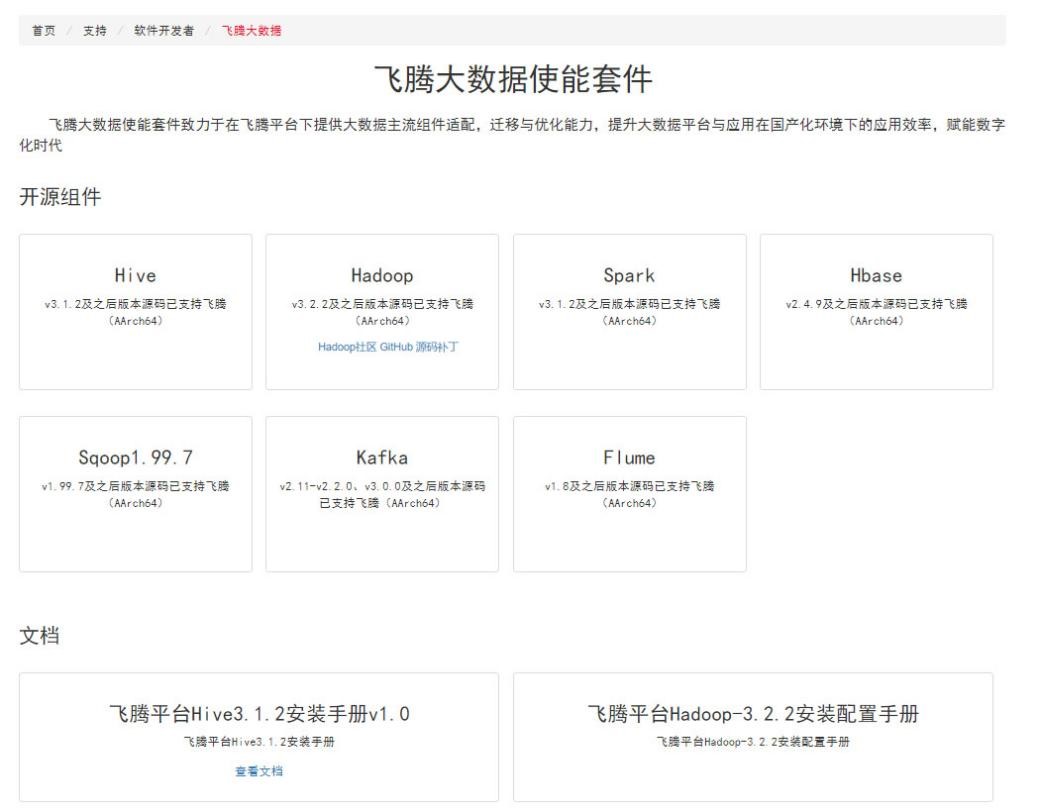Open 飞腾平台Hadoop-3.2.2安装配置手册 document card
1039x812 pixels.
[x=753, y=737]
